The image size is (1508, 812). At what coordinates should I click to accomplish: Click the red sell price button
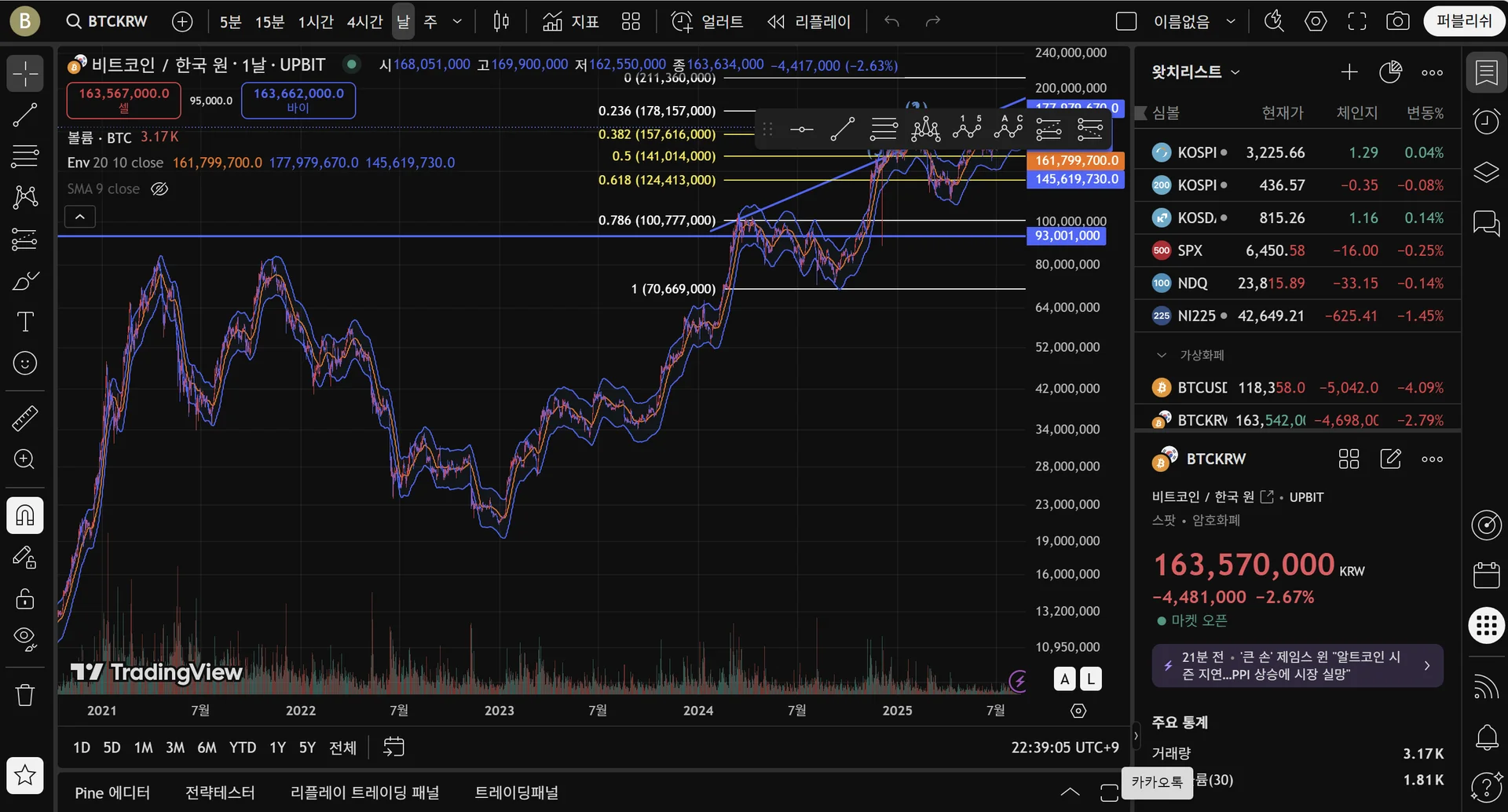tap(124, 101)
